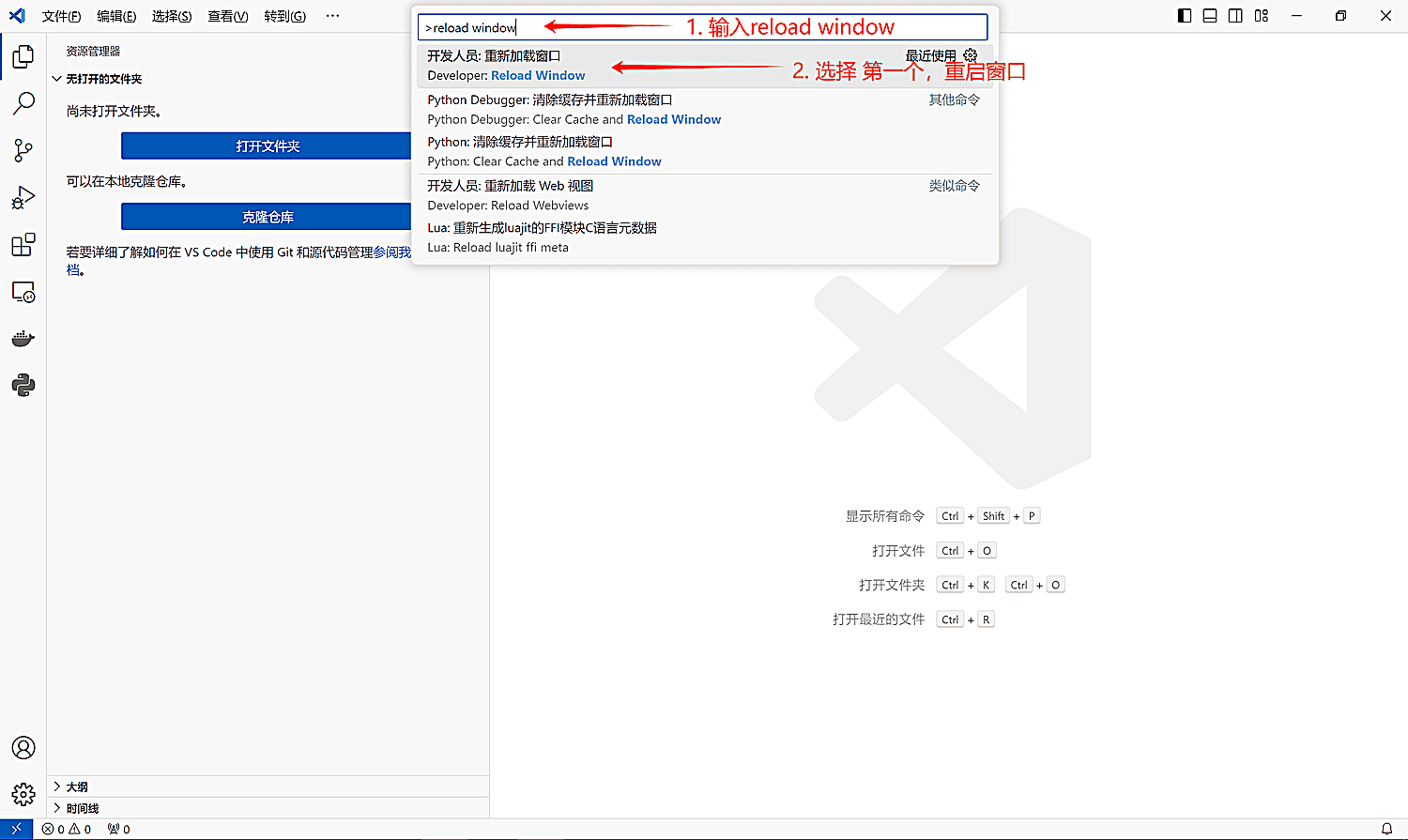Open the Customize Layout icon in the title bar

coord(1262,16)
